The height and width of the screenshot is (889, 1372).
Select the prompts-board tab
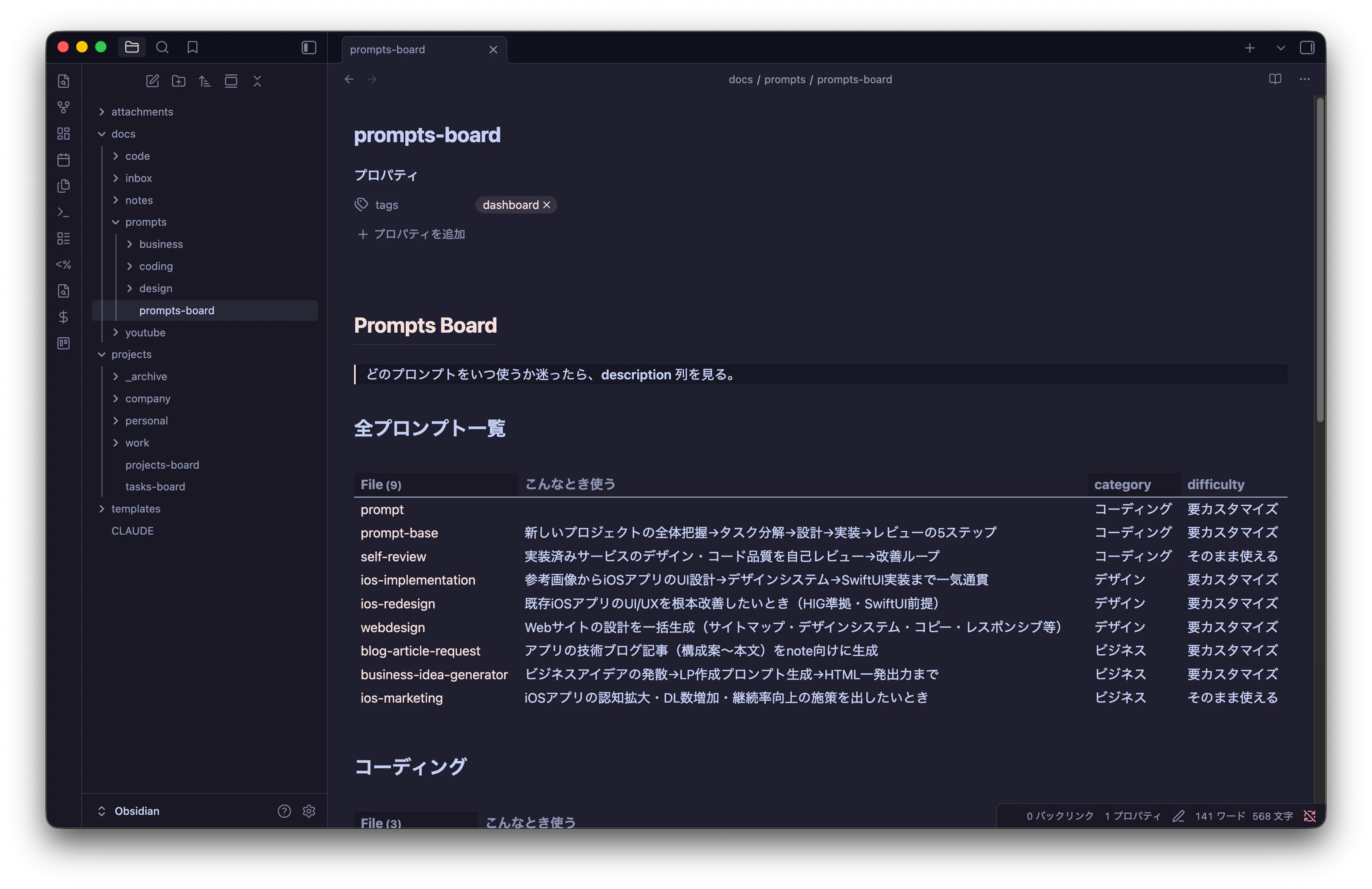tap(387, 50)
